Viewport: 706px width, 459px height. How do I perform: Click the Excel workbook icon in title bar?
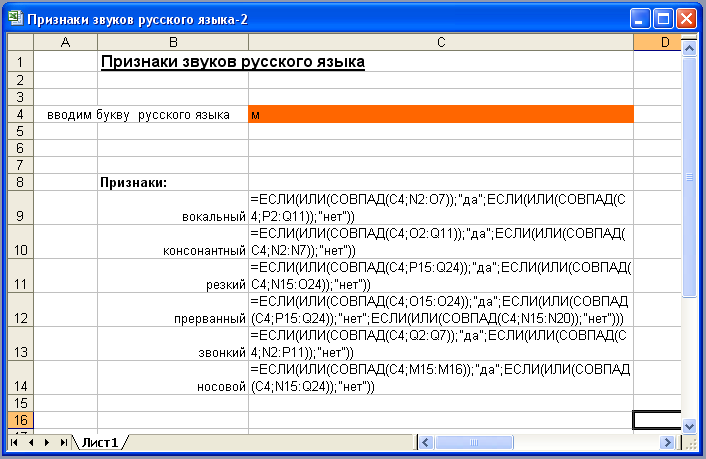[x=16, y=18]
